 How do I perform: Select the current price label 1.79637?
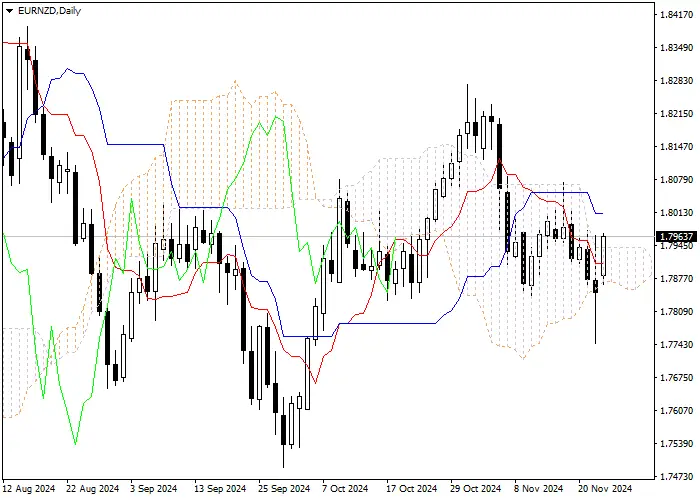point(676,237)
